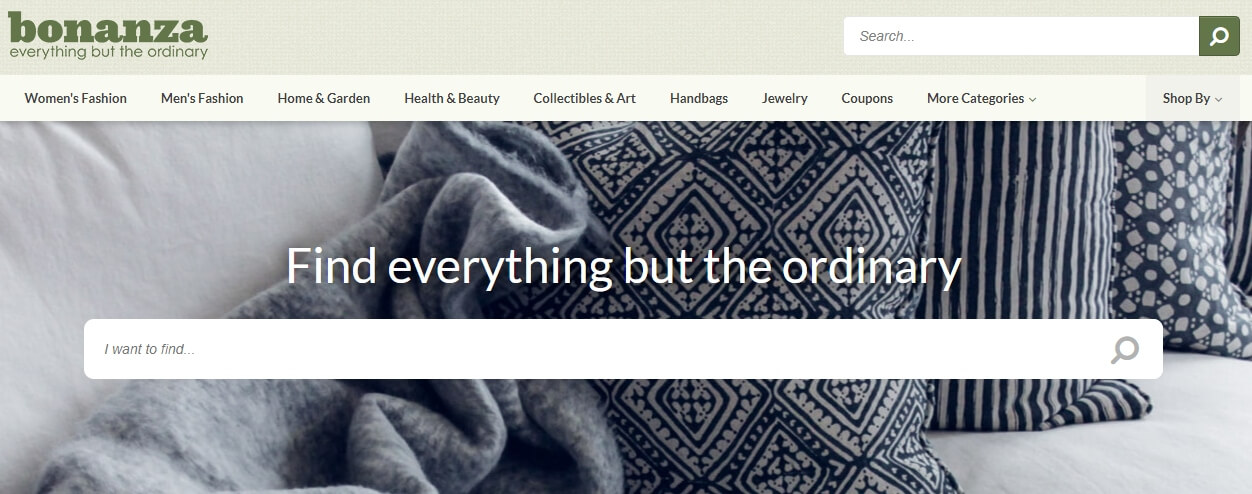Image resolution: width=1252 pixels, height=494 pixels.
Task: Click the green magnifier search button
Action: click(1219, 36)
